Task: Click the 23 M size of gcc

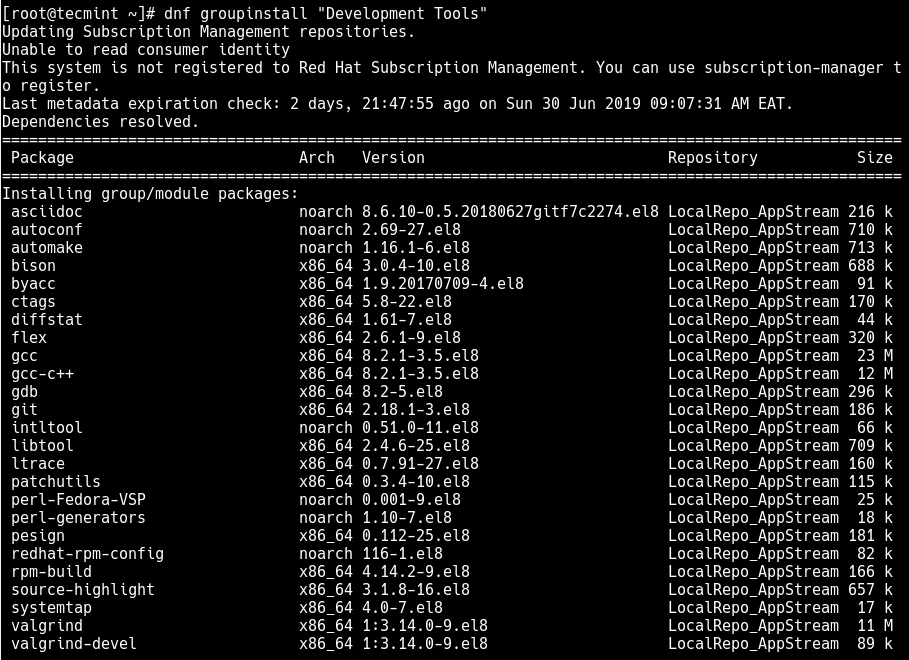Action: 875,356
